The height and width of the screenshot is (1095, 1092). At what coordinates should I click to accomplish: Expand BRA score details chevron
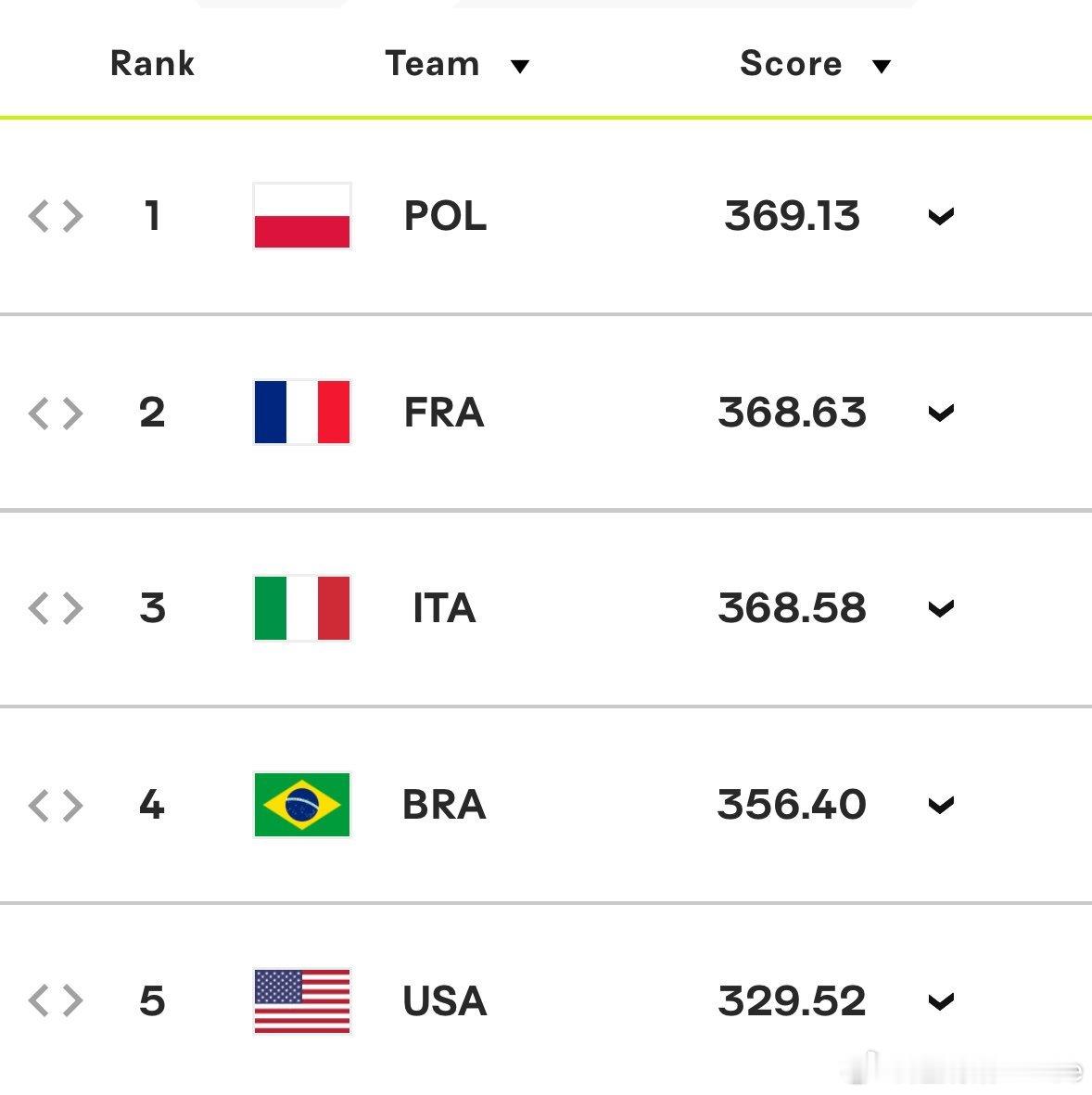pos(941,805)
